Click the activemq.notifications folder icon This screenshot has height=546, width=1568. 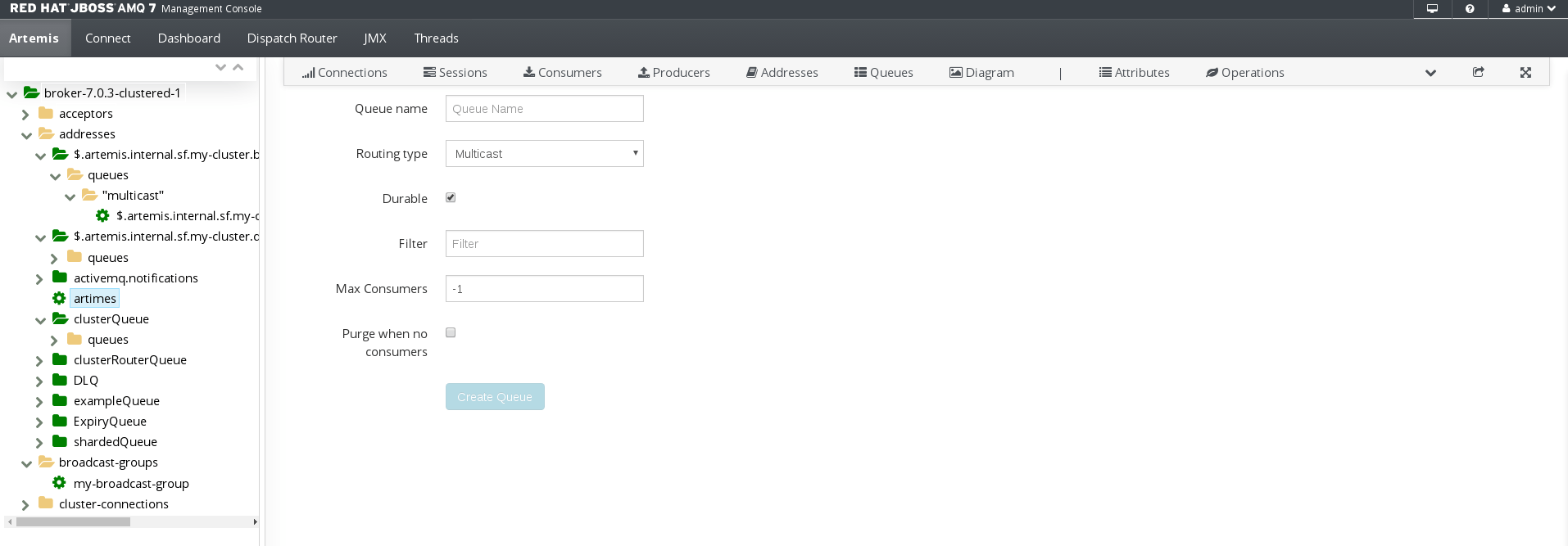pyautogui.click(x=60, y=278)
